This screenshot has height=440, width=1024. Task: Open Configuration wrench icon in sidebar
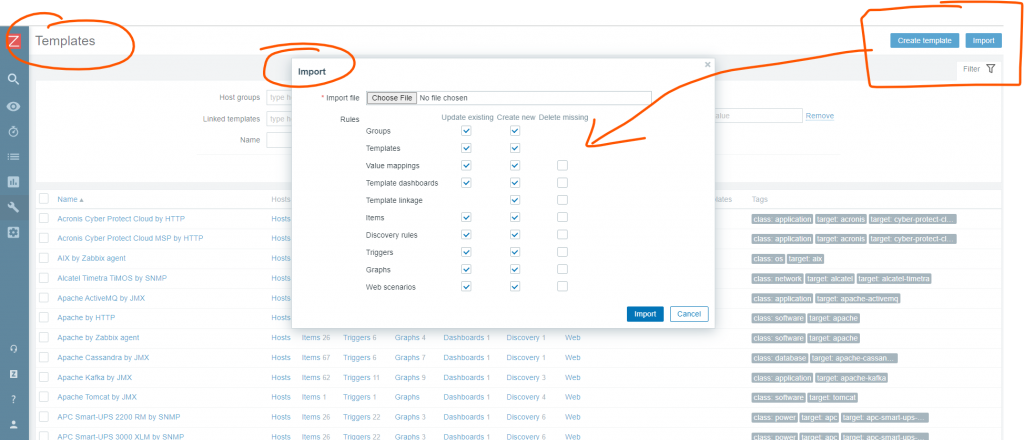coord(14,207)
